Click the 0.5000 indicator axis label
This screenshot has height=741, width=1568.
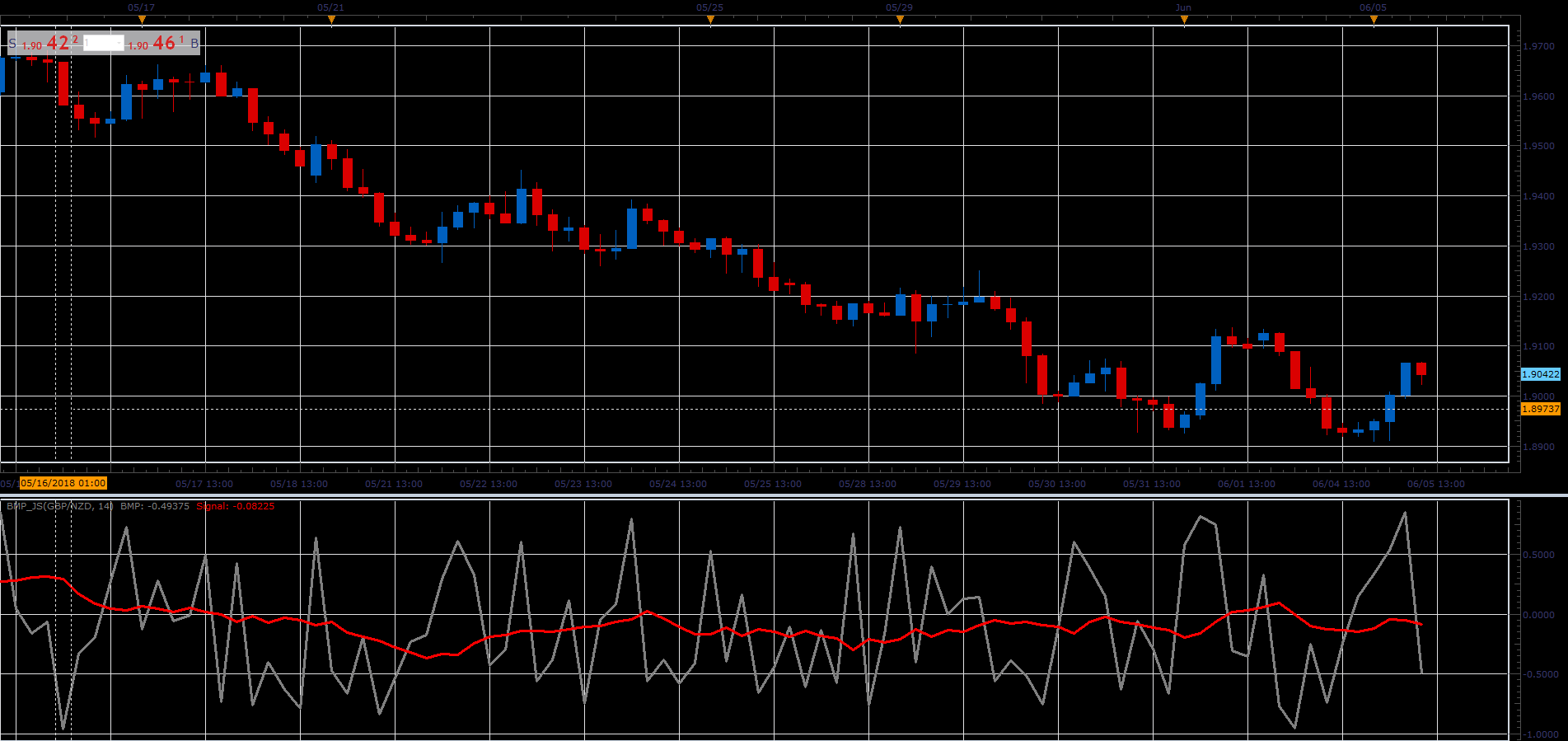(x=1539, y=555)
